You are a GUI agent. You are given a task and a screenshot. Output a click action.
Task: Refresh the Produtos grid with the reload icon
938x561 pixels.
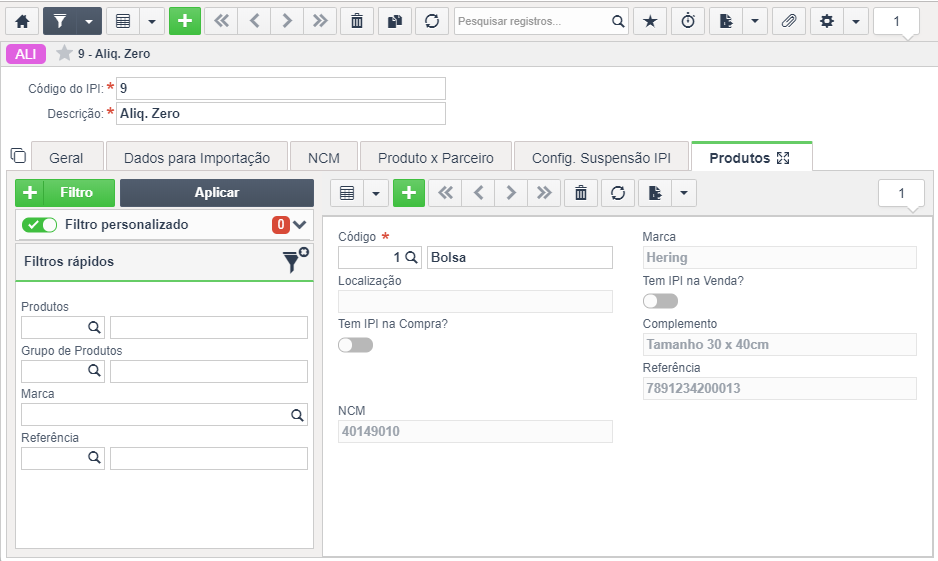click(618, 193)
